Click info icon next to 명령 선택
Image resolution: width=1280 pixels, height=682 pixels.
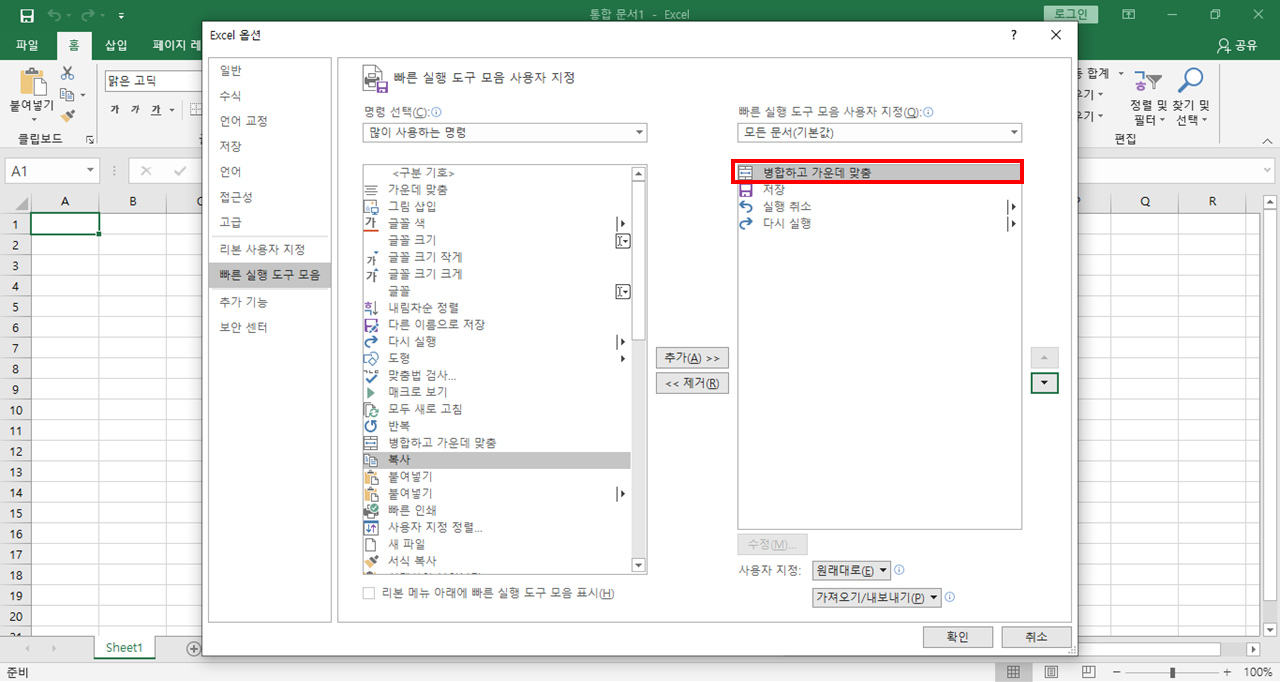pos(436,113)
